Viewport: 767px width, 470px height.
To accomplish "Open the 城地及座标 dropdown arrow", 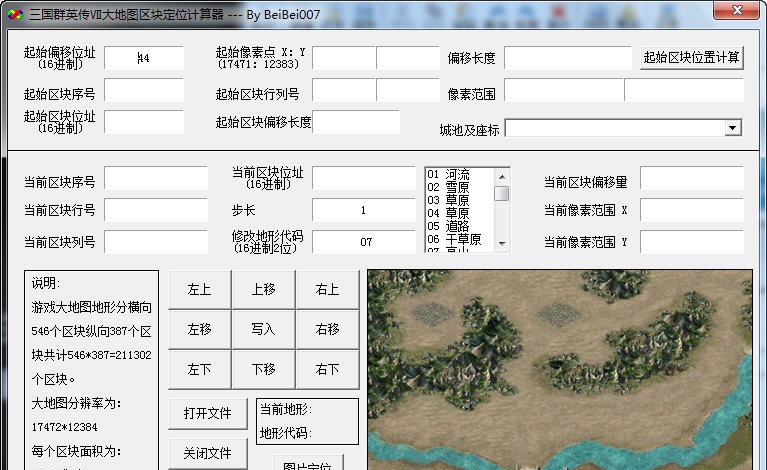I will click(732, 128).
